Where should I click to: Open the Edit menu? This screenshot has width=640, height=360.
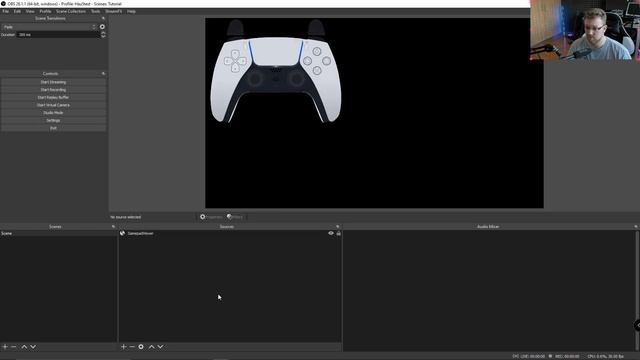pos(17,11)
